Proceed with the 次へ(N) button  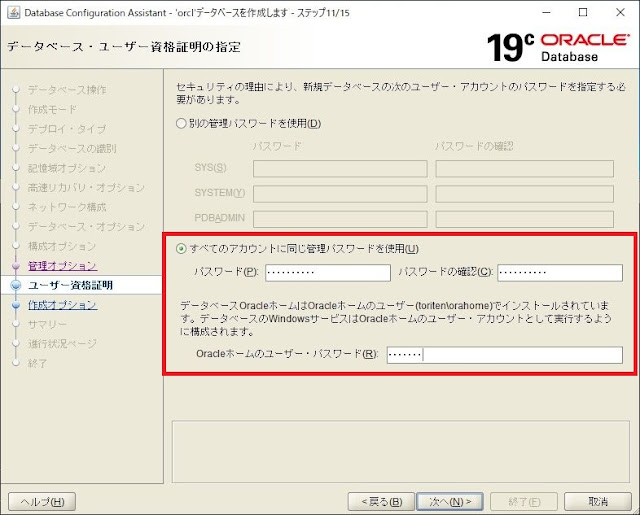coord(450,502)
